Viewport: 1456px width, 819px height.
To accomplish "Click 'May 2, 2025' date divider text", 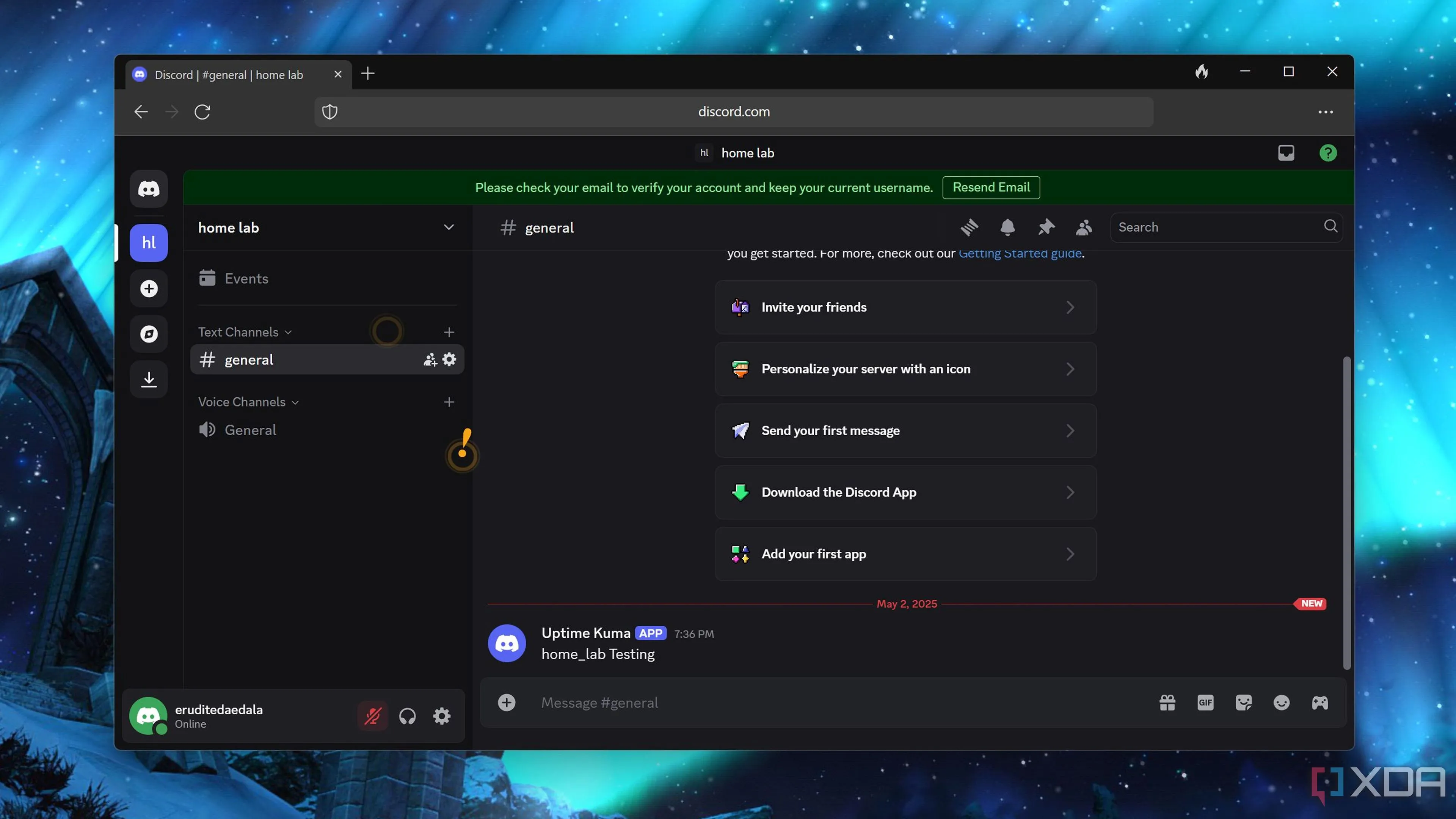I will point(907,604).
